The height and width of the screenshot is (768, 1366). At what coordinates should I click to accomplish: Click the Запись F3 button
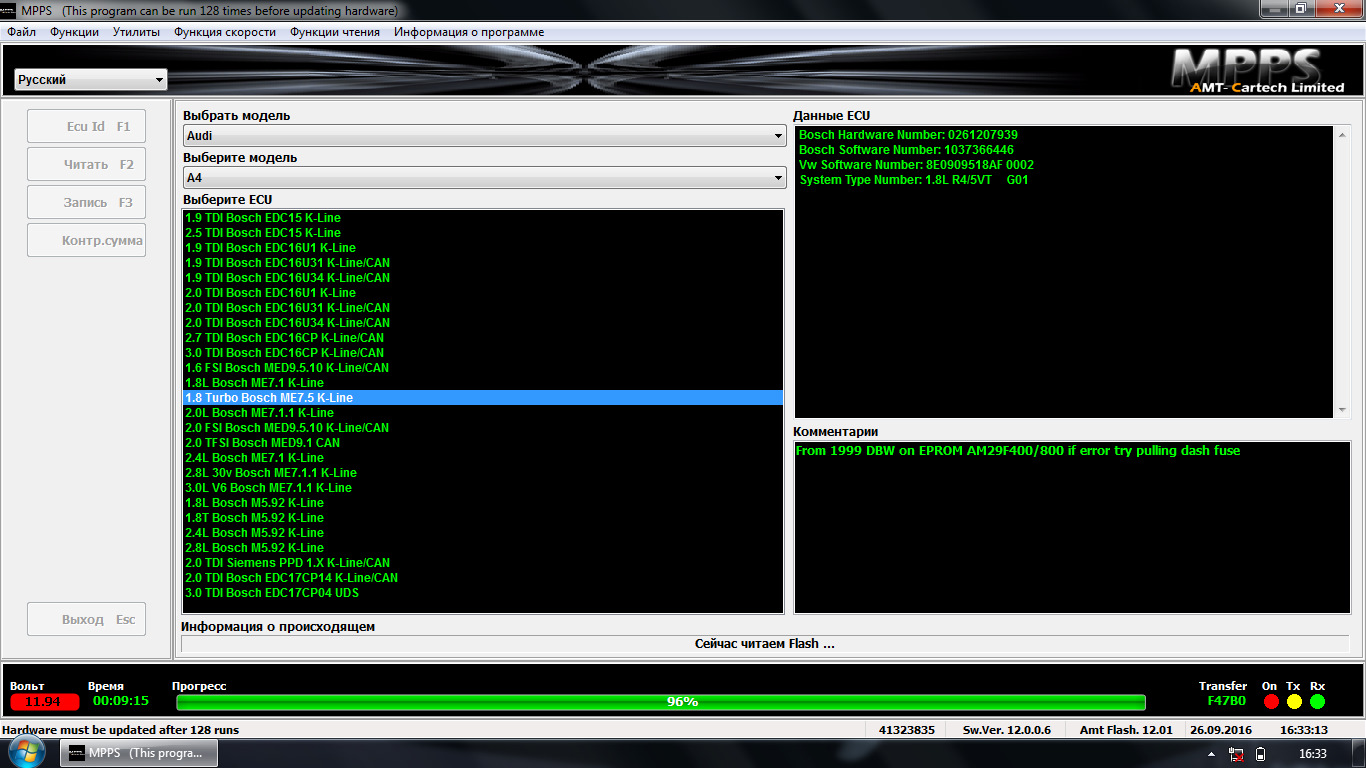click(x=86, y=202)
